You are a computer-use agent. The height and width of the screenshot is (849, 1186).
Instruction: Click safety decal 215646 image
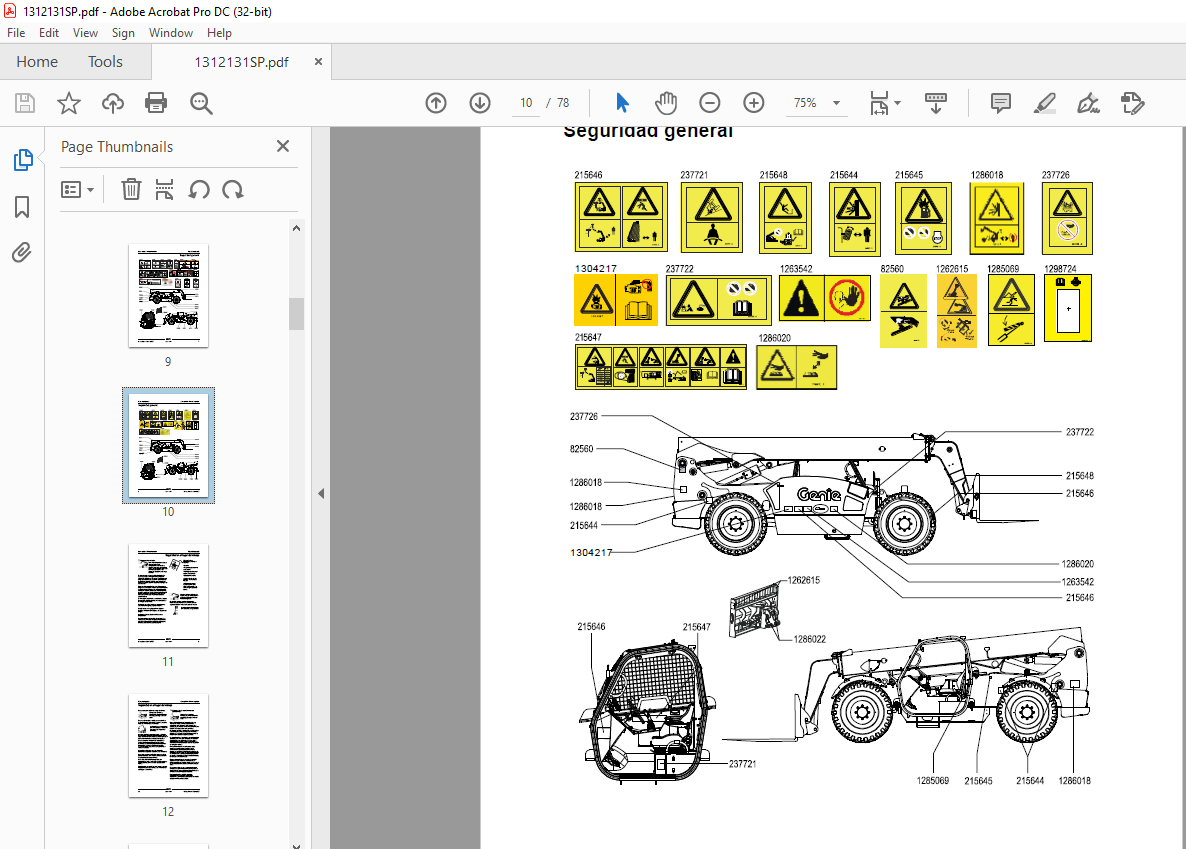(621, 216)
